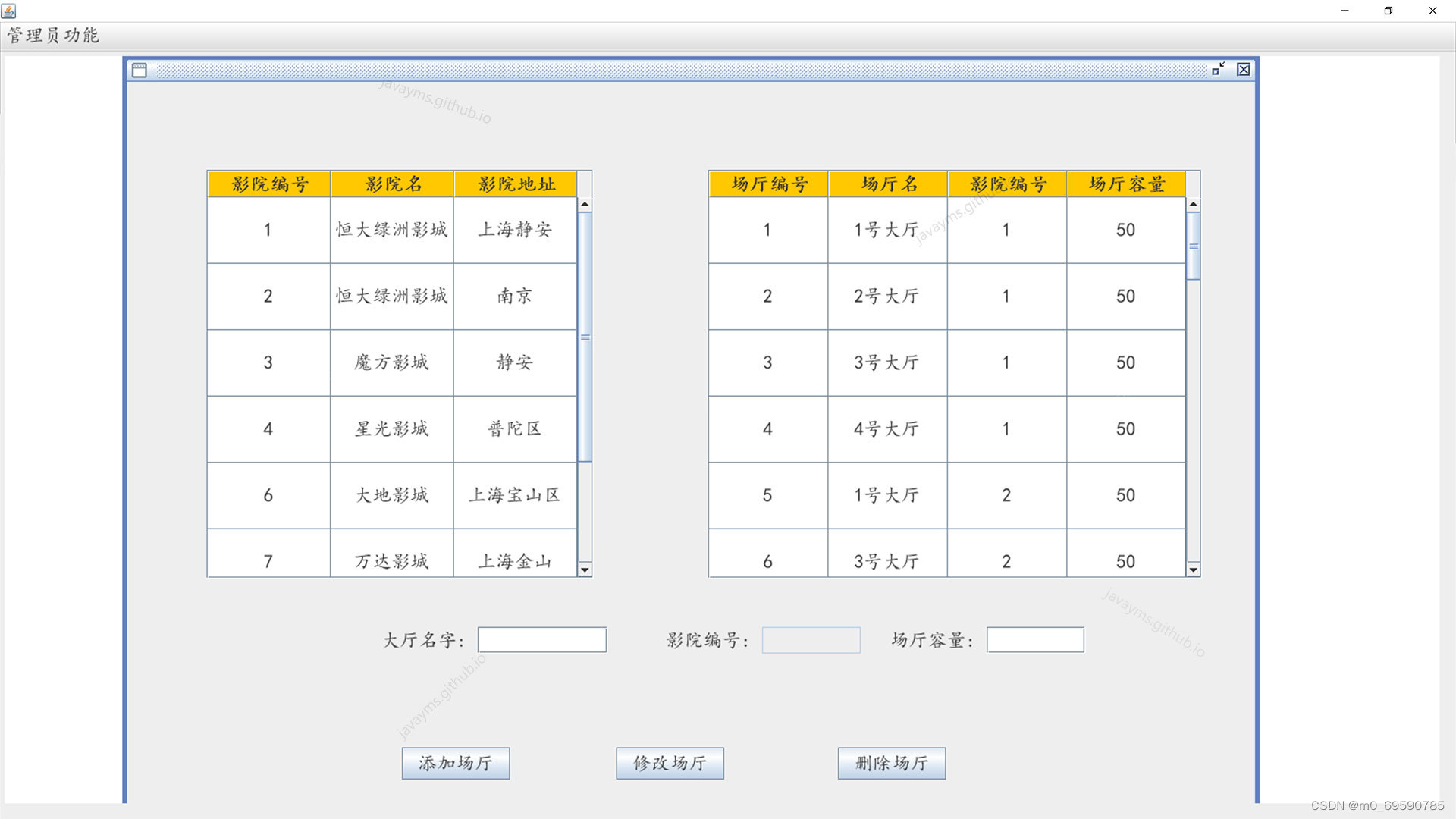
Task: Focus the 场厅容量 input field
Action: (x=1035, y=639)
